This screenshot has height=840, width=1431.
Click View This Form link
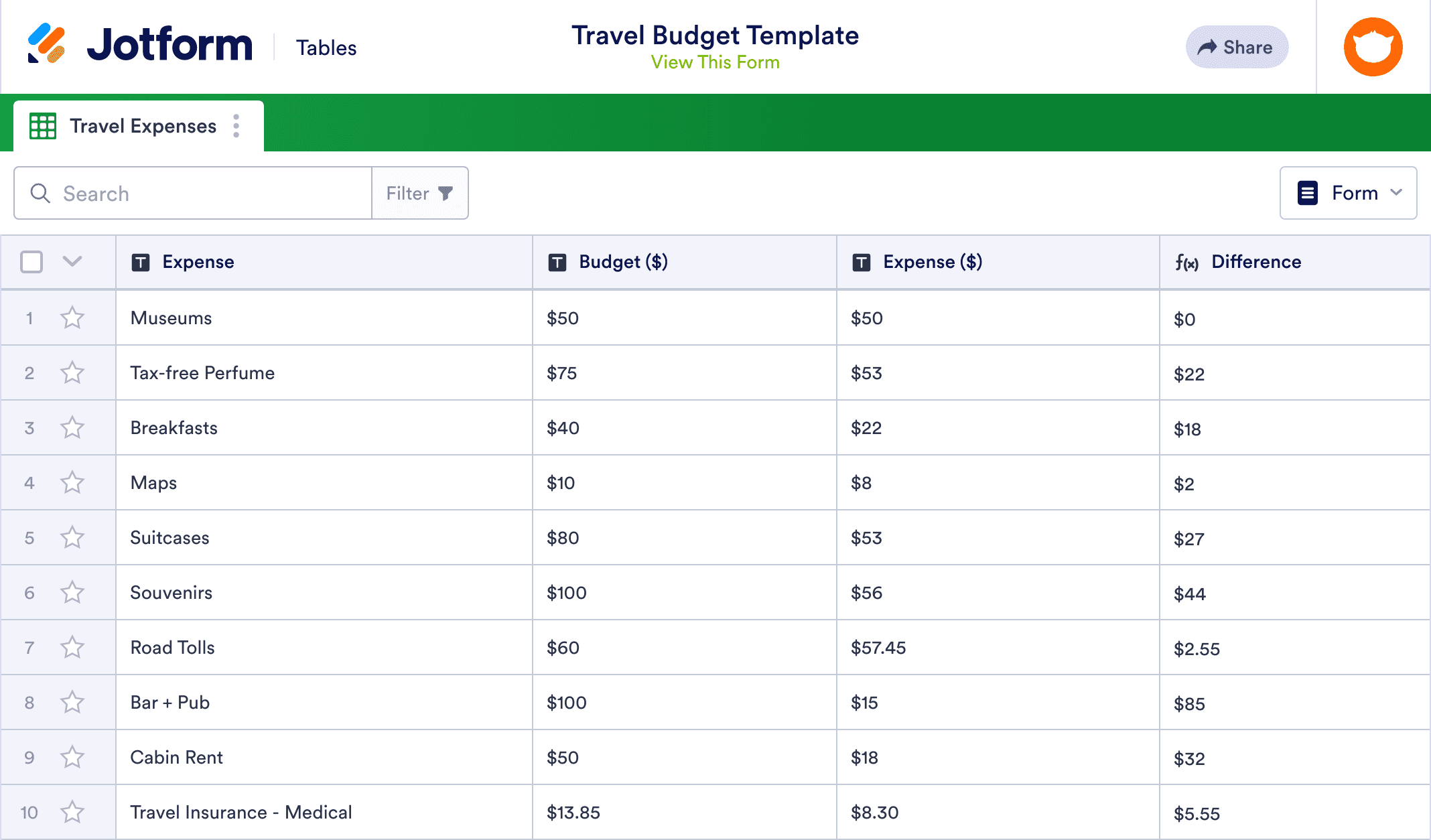715,62
